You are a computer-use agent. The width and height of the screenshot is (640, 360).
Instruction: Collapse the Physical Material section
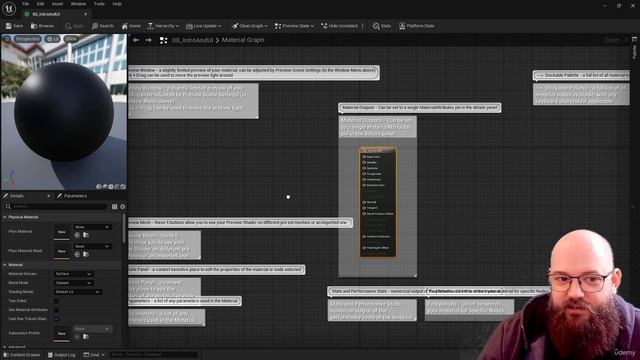pos(4,217)
